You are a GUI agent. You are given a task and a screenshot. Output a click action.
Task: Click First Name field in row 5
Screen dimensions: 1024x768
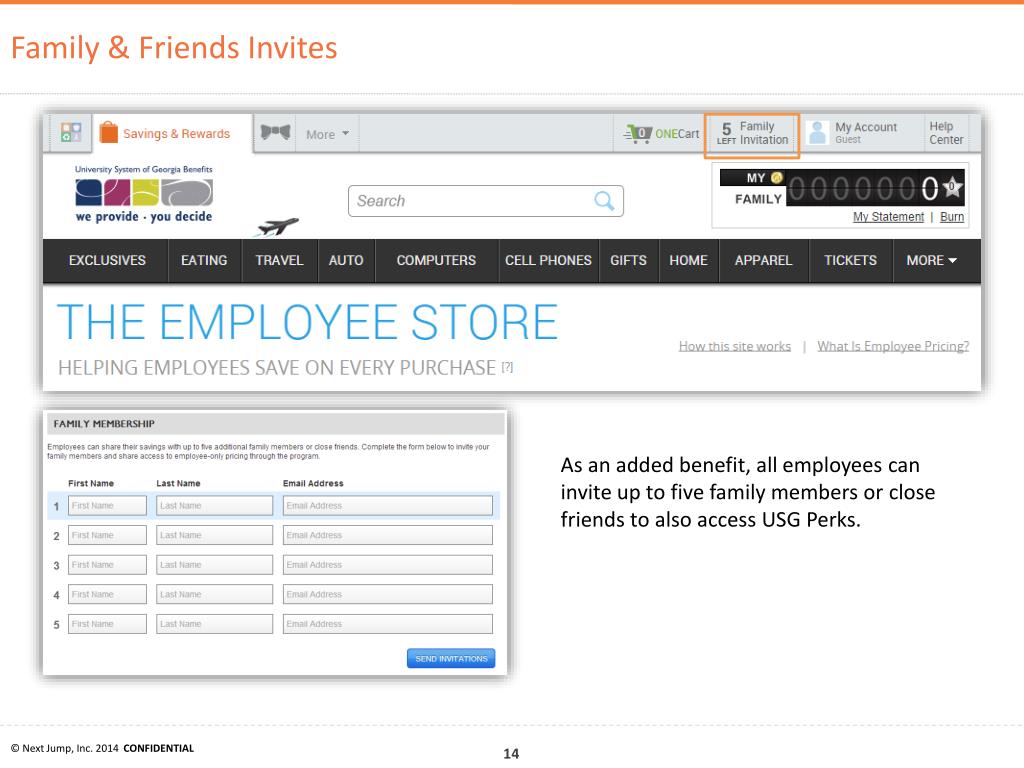pos(107,624)
